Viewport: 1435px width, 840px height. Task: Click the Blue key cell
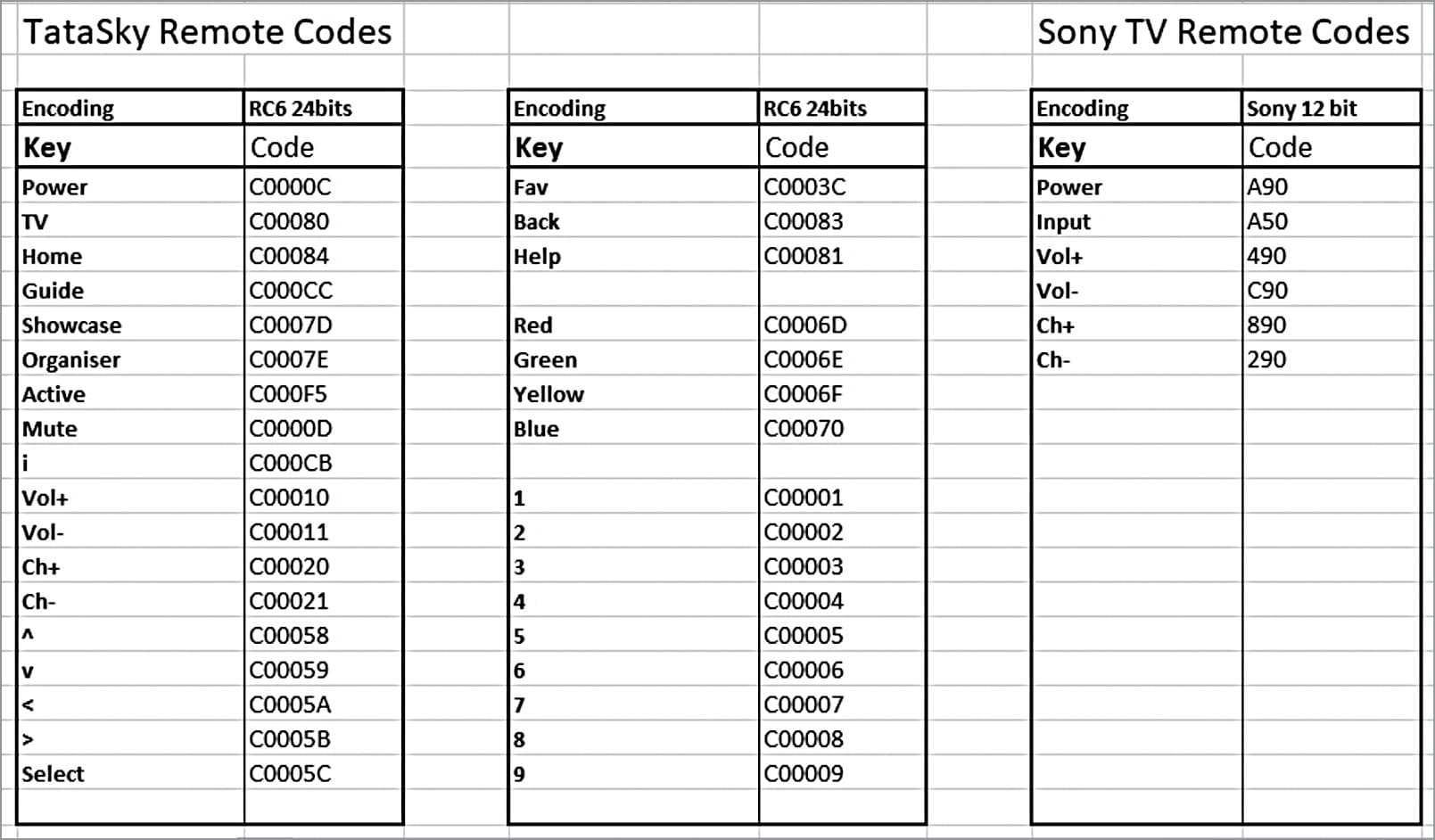click(x=536, y=429)
